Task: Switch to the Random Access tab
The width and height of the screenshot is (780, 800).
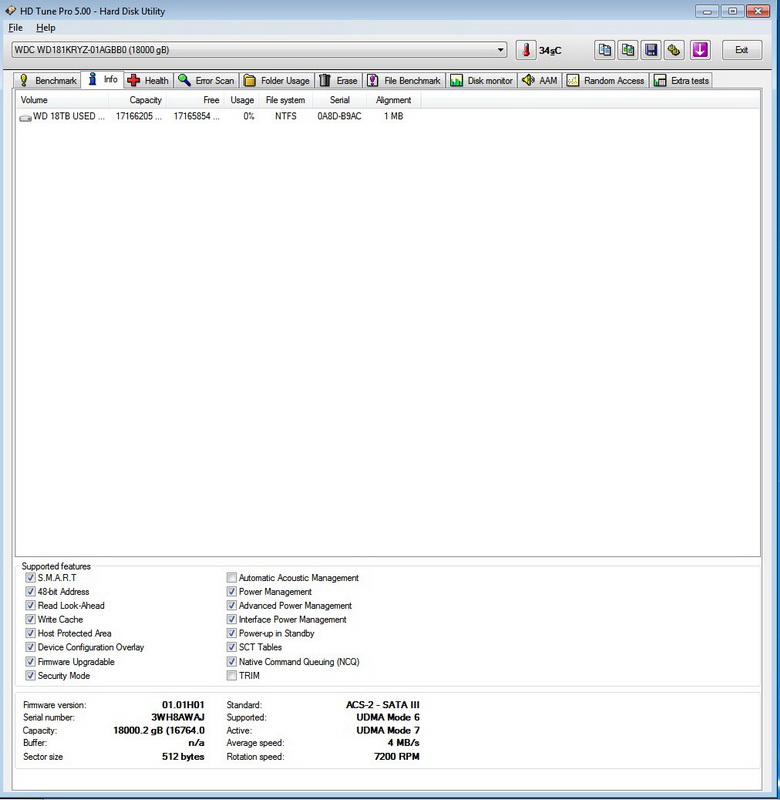Action: click(x=606, y=81)
